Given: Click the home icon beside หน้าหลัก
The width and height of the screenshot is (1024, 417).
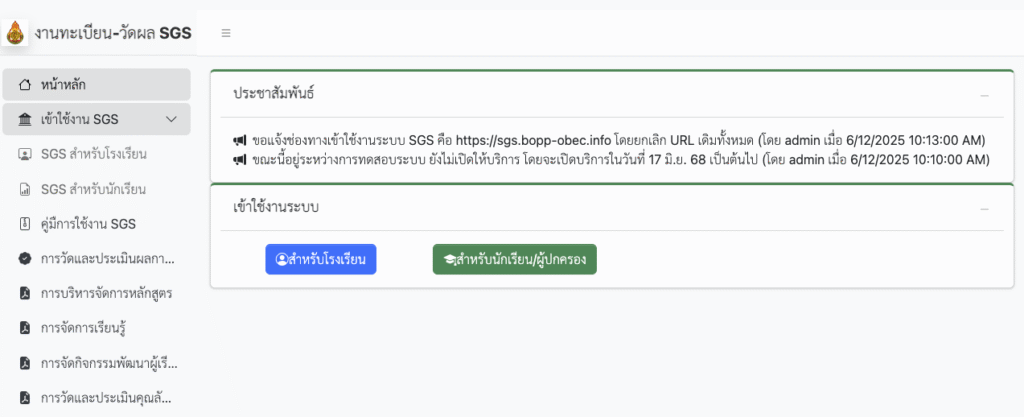Looking at the screenshot, I should click(25, 84).
